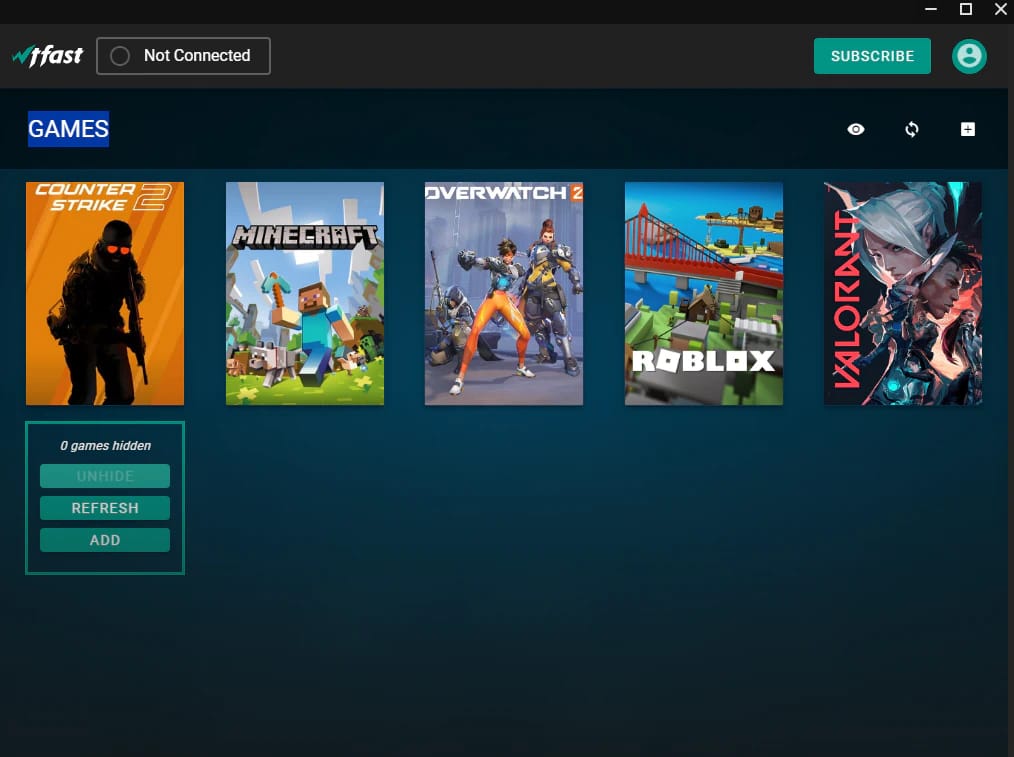Click the 0 games hidden label

tap(104, 445)
